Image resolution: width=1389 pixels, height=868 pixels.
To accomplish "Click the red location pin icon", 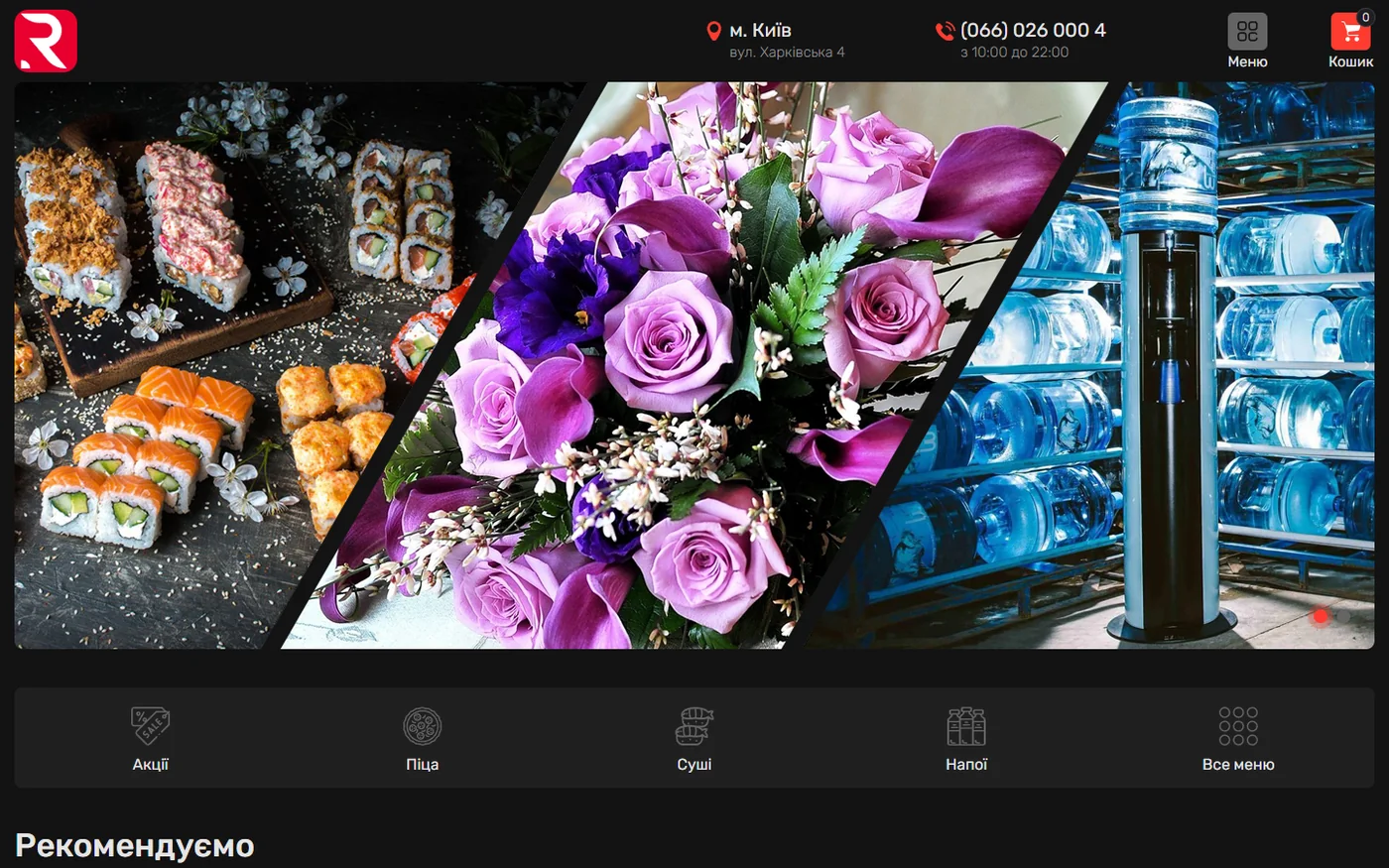I will click(713, 31).
